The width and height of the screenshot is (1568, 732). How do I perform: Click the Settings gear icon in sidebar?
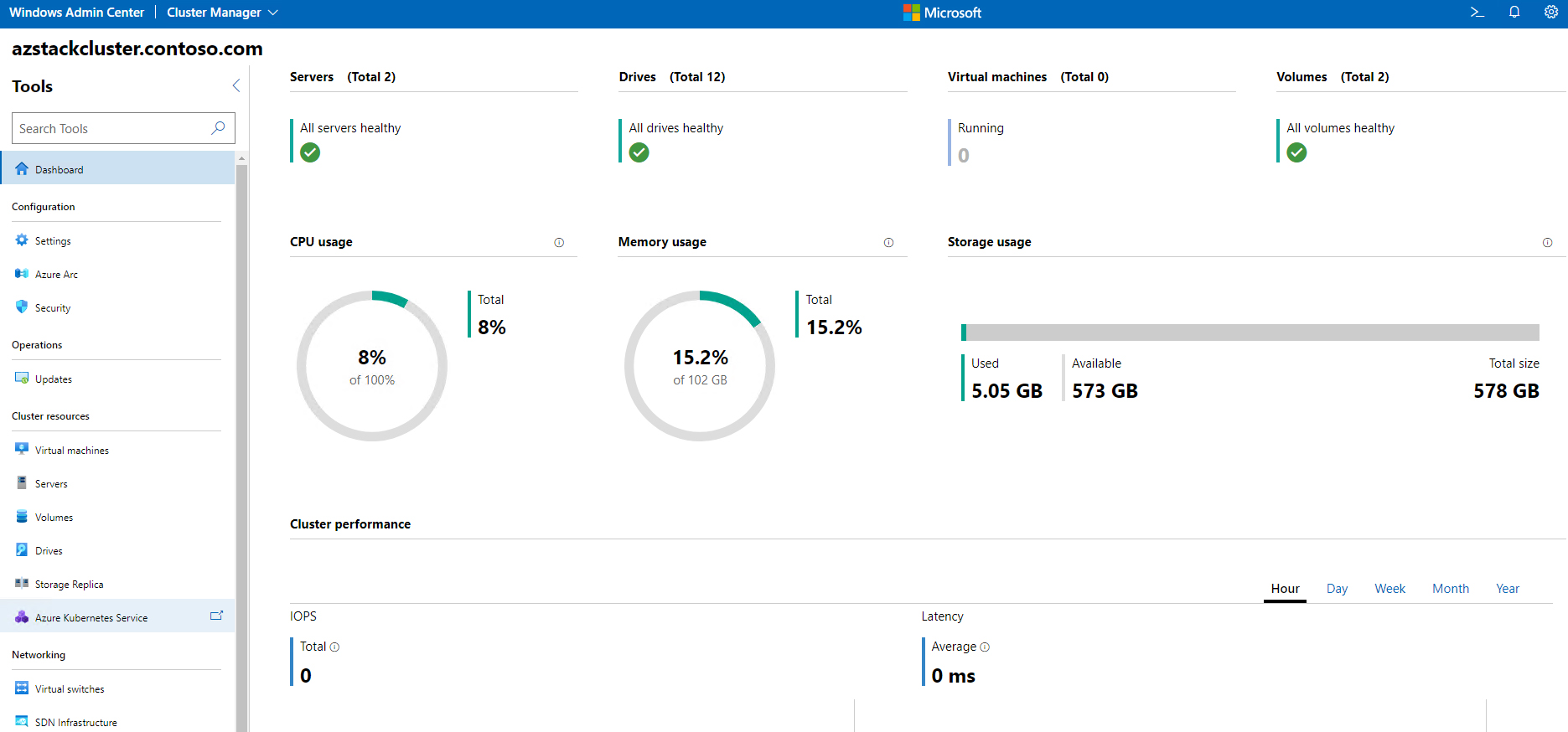(22, 240)
